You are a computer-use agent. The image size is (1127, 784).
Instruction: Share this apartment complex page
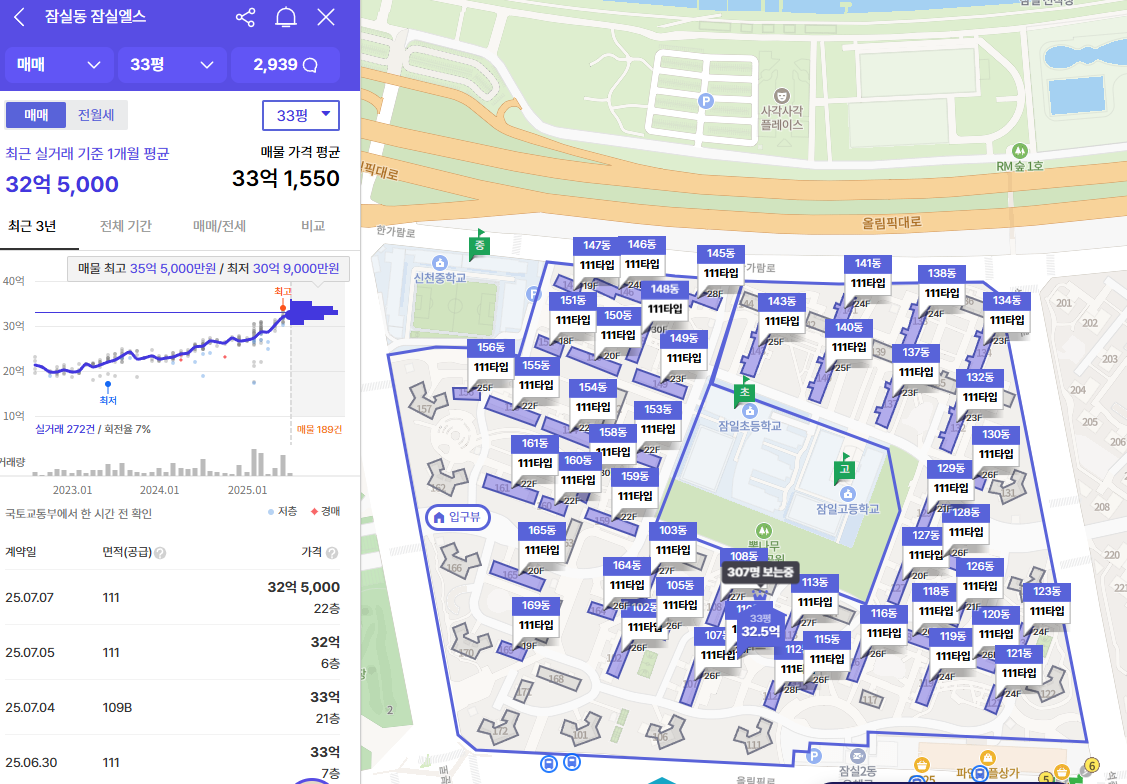(x=245, y=17)
